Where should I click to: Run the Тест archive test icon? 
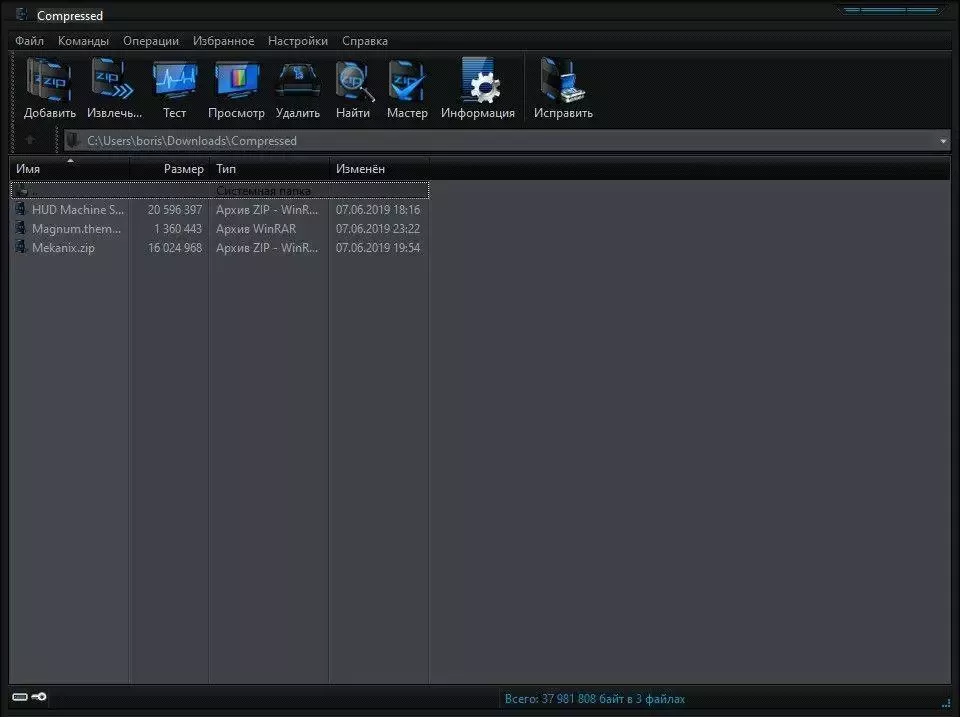click(x=174, y=82)
